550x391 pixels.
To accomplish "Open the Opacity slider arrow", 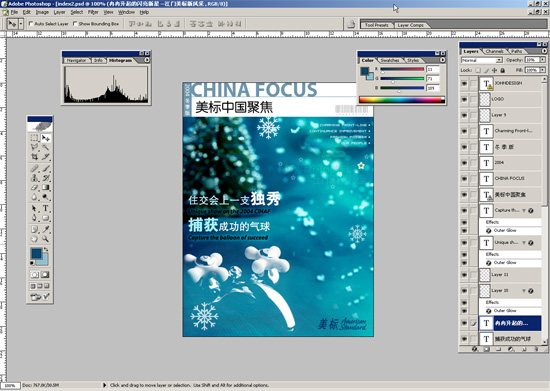I will pos(543,60).
